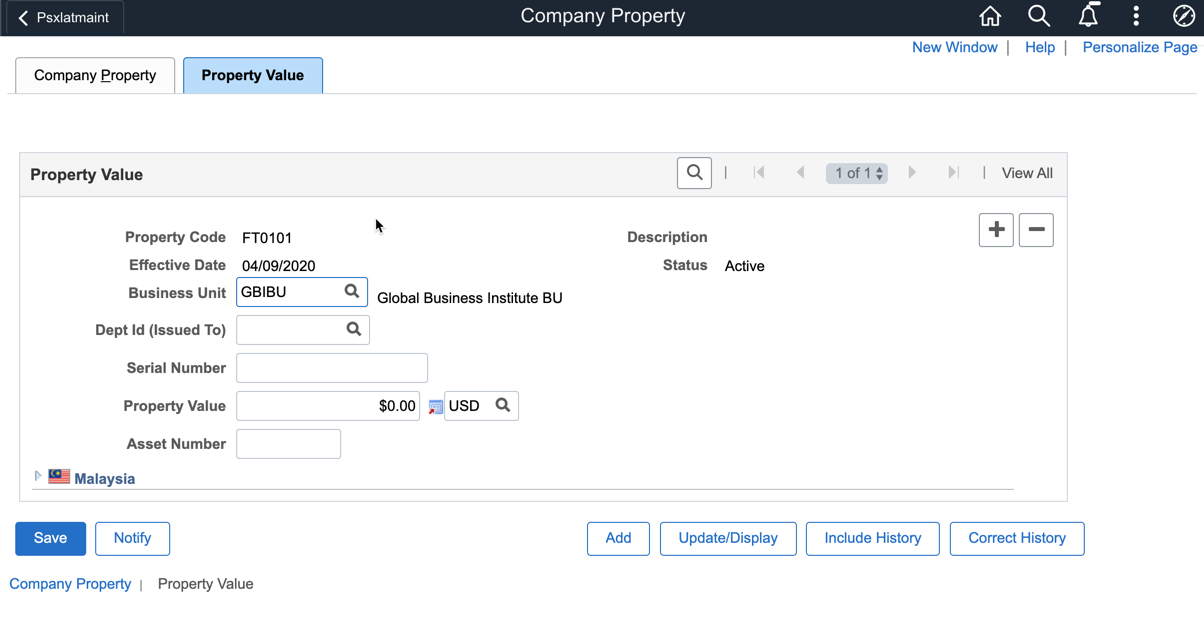Open currency detail icon beside Property Value
Viewport: 1204px width, 642px height.
(x=435, y=406)
